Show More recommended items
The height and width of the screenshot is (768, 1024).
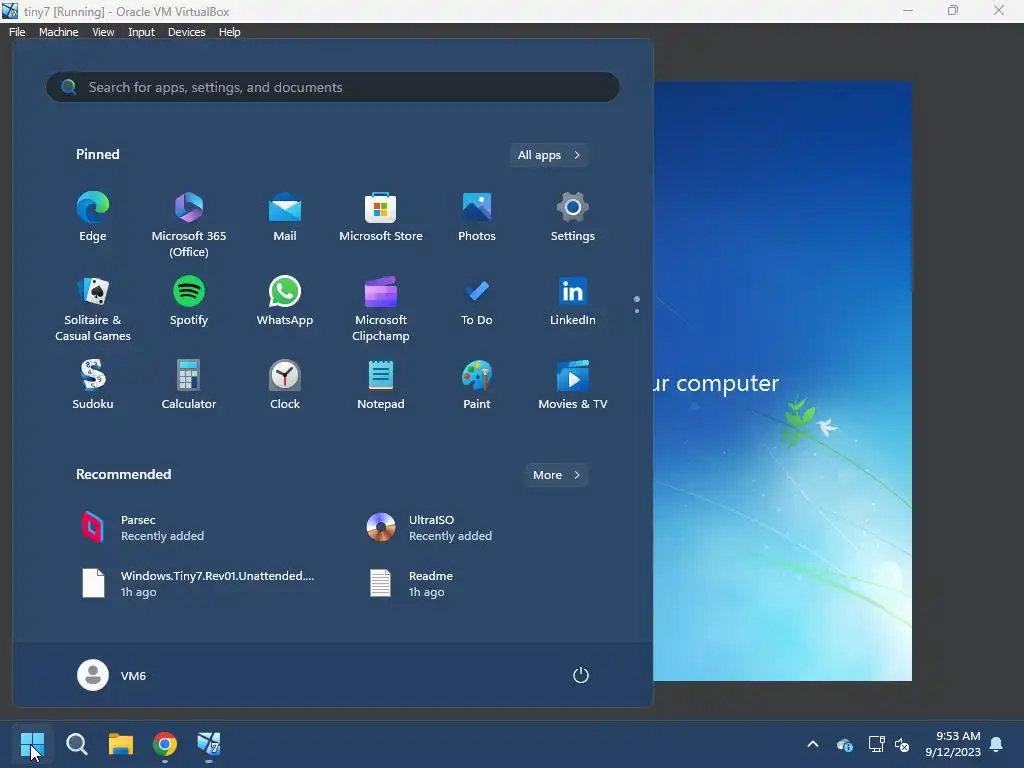556,475
